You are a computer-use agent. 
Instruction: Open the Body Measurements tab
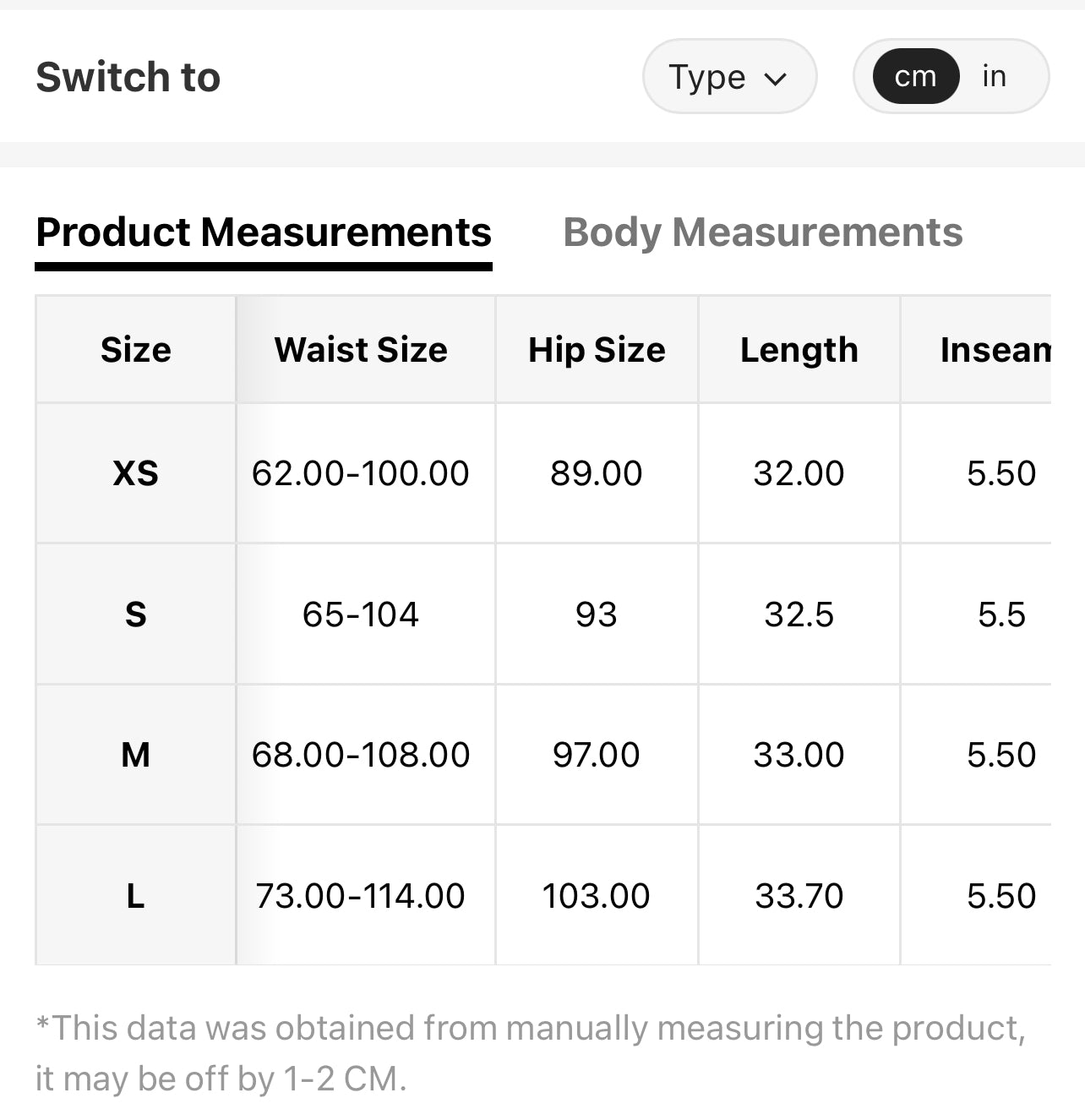tap(763, 232)
